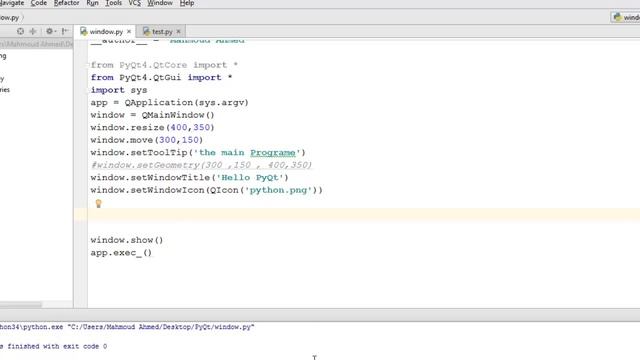Click the 'Hello PyQt' string in setWindowTitle
Screen dimensions: 640x360
pos(249,178)
